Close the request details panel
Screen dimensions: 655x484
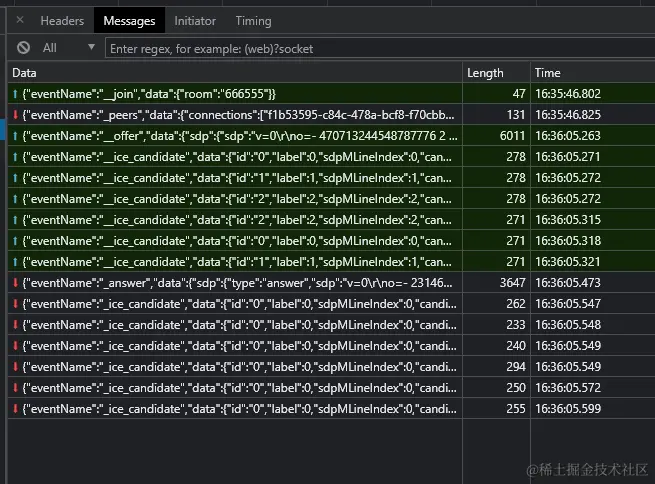click(x=20, y=20)
